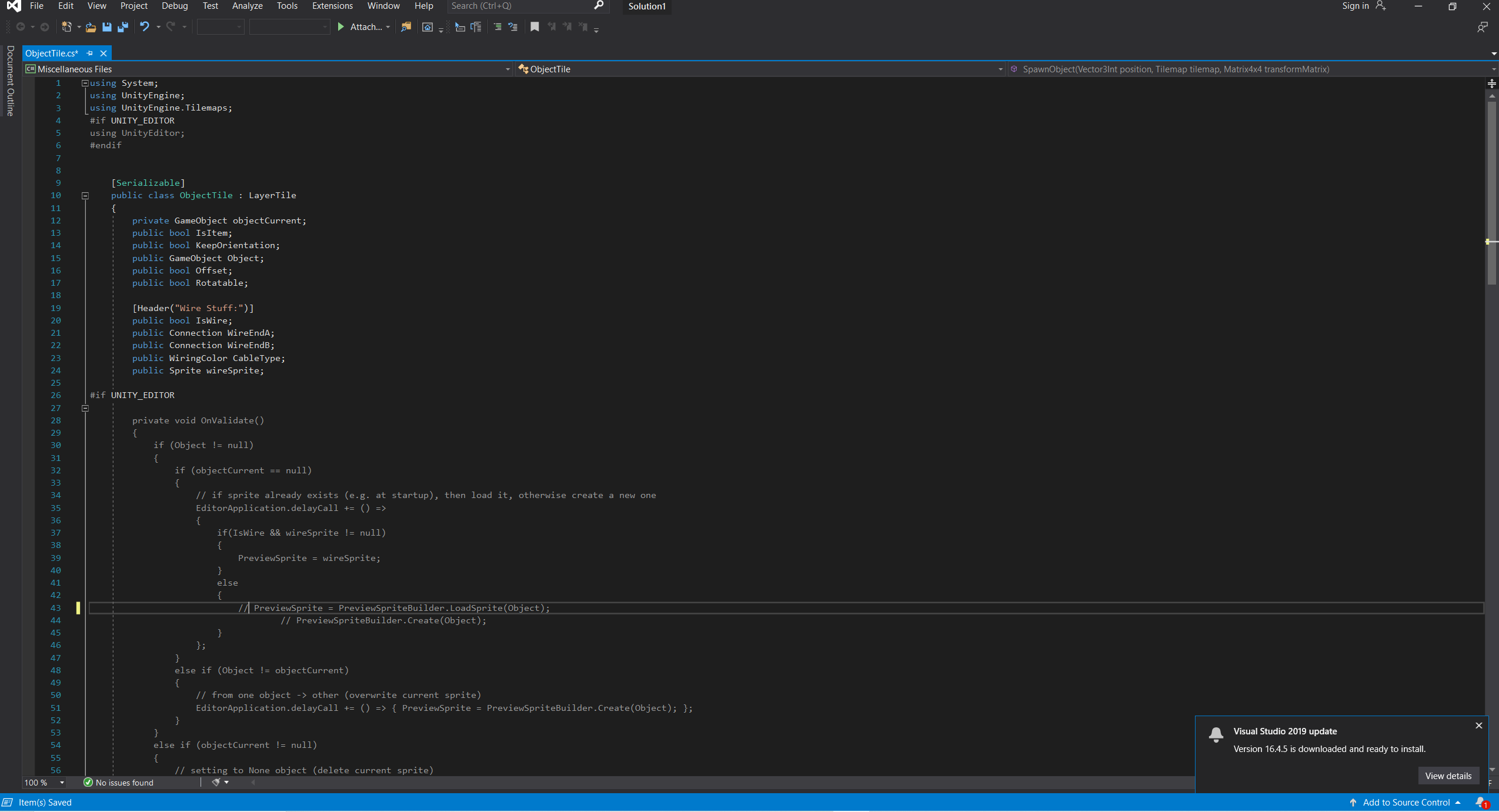Sign in to Visual Studio

pos(1355,6)
